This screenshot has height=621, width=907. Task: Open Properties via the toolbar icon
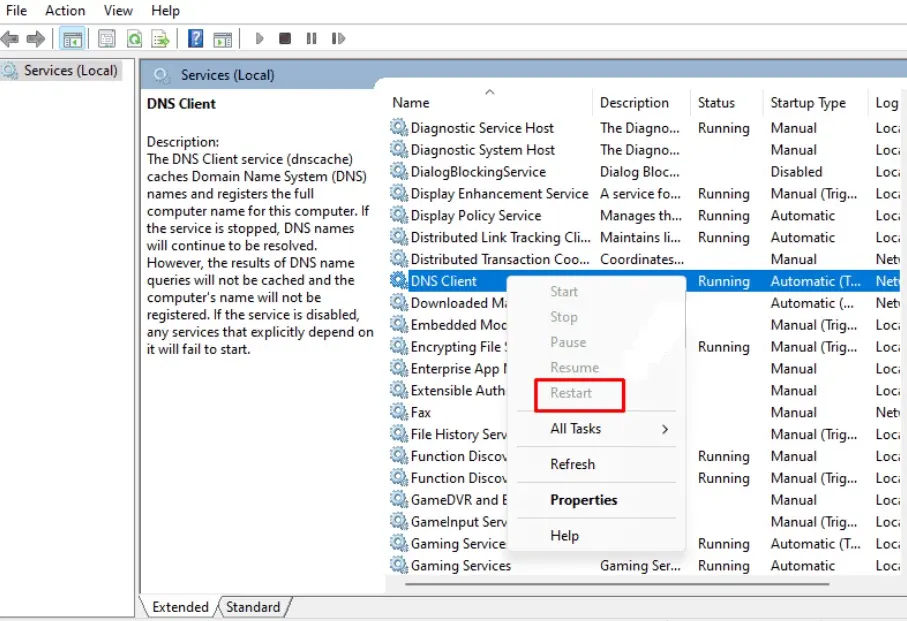point(105,38)
